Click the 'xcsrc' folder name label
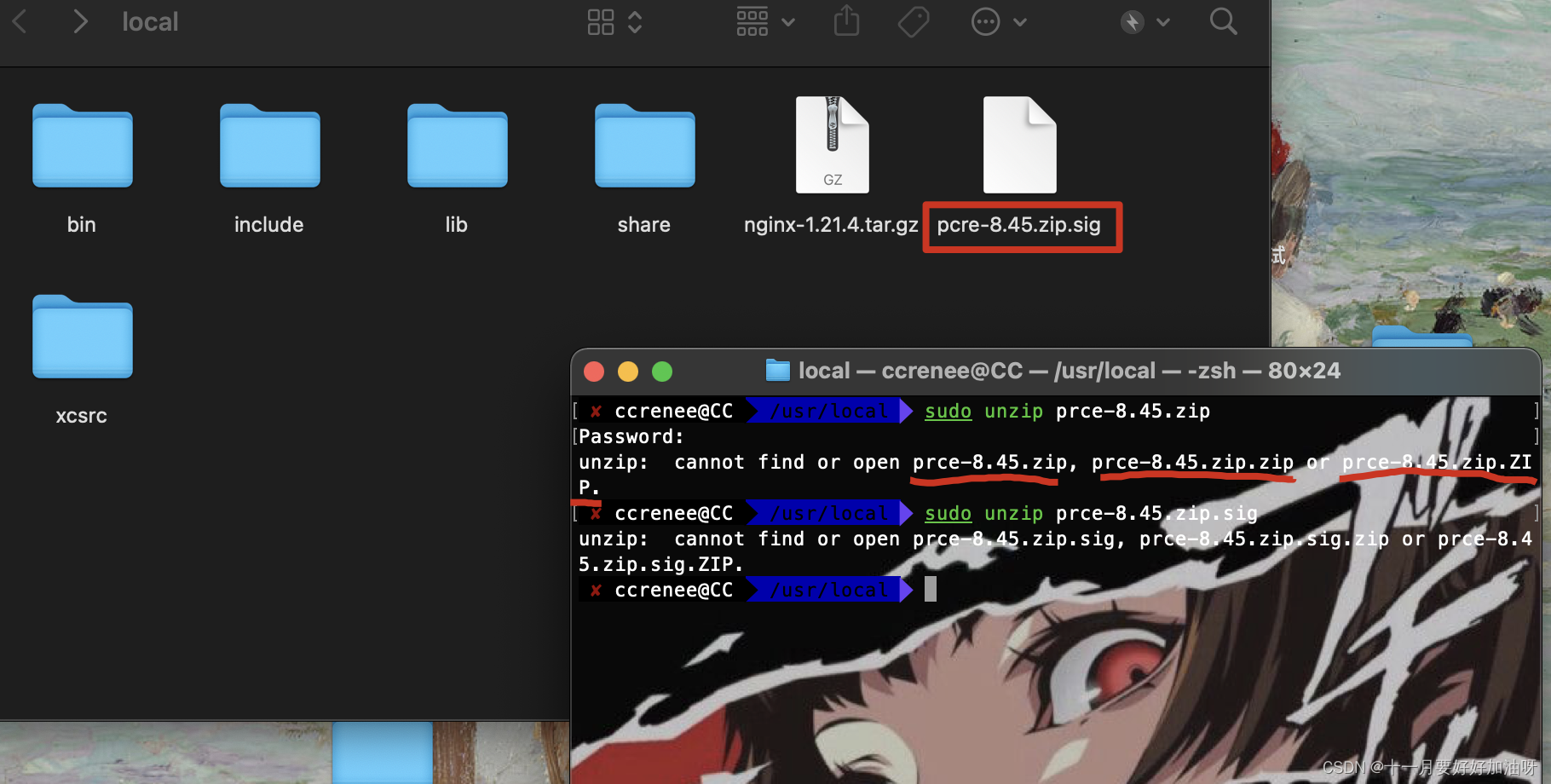1551x784 pixels. [82, 416]
